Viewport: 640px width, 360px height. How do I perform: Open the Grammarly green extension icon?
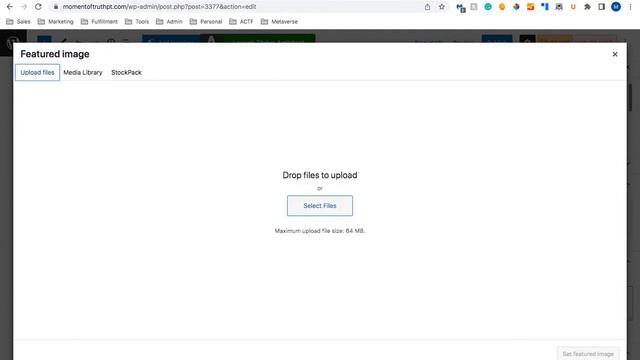tap(488, 7)
